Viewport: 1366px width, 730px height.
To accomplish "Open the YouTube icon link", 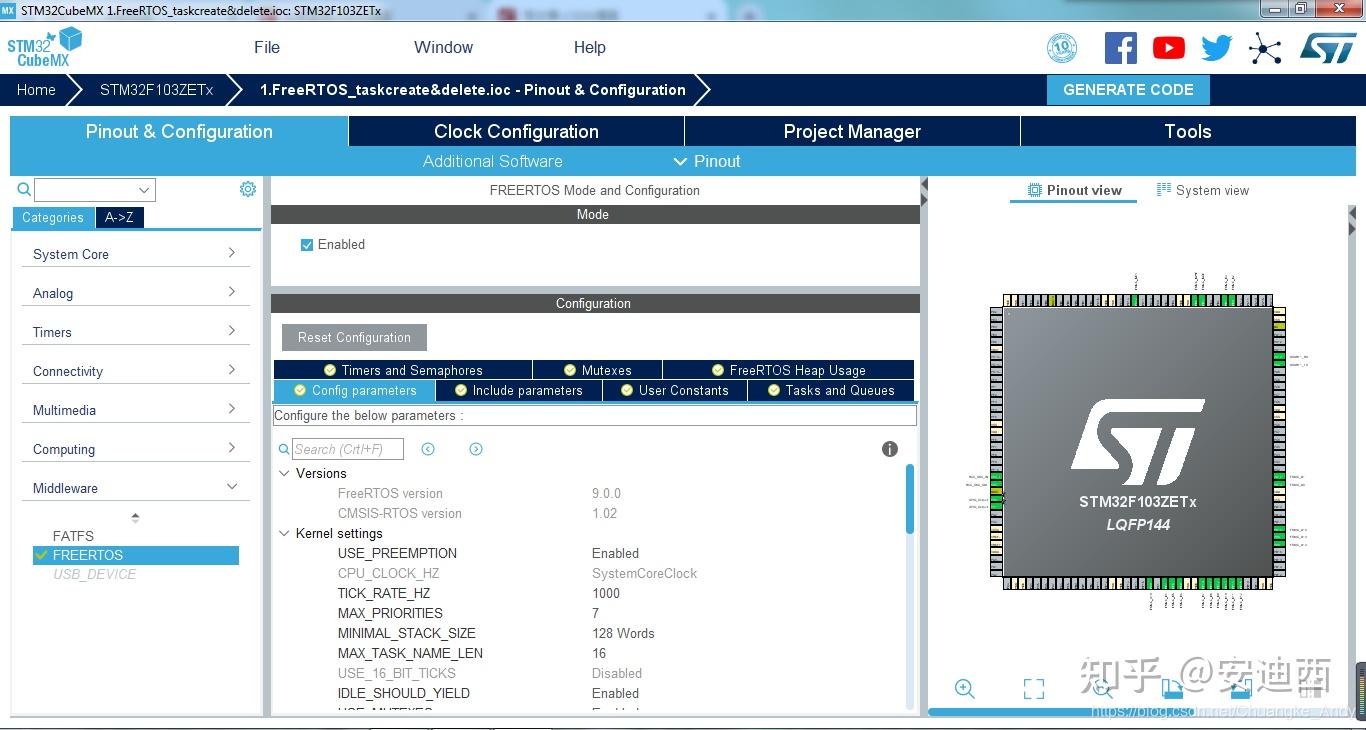I will pos(1168,48).
